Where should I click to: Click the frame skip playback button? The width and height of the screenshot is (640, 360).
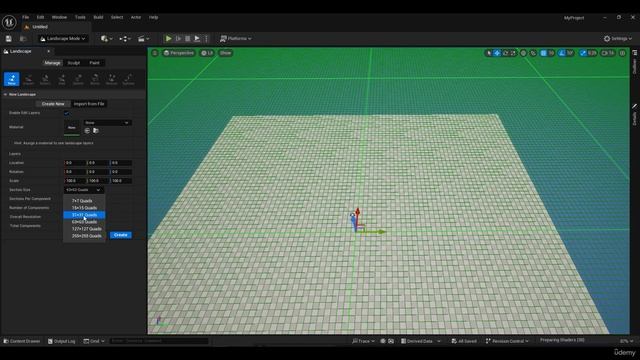click(x=178, y=39)
